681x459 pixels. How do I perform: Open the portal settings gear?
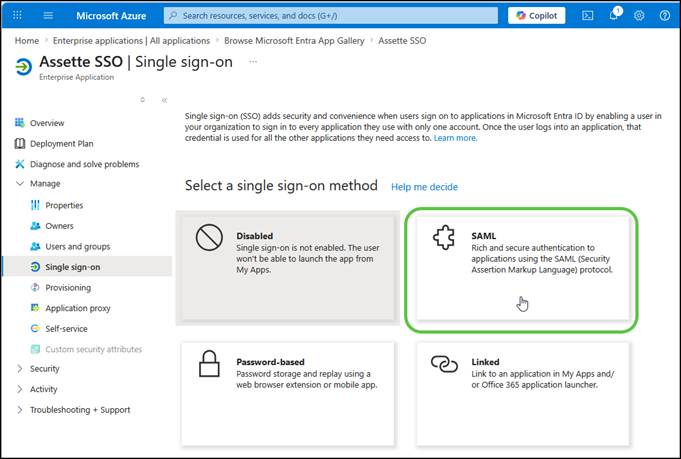coord(639,16)
